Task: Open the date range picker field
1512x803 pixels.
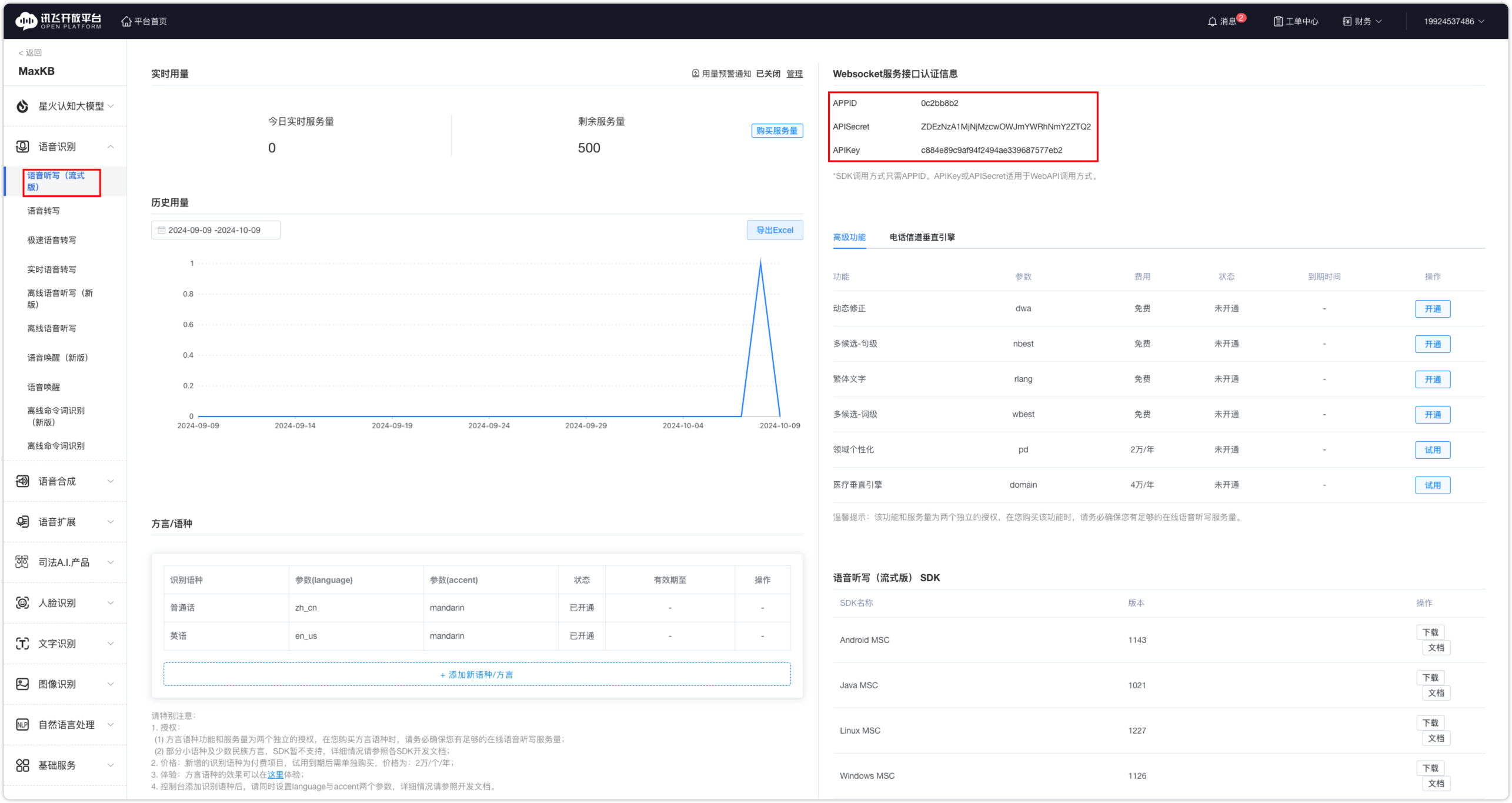Action: coord(215,229)
